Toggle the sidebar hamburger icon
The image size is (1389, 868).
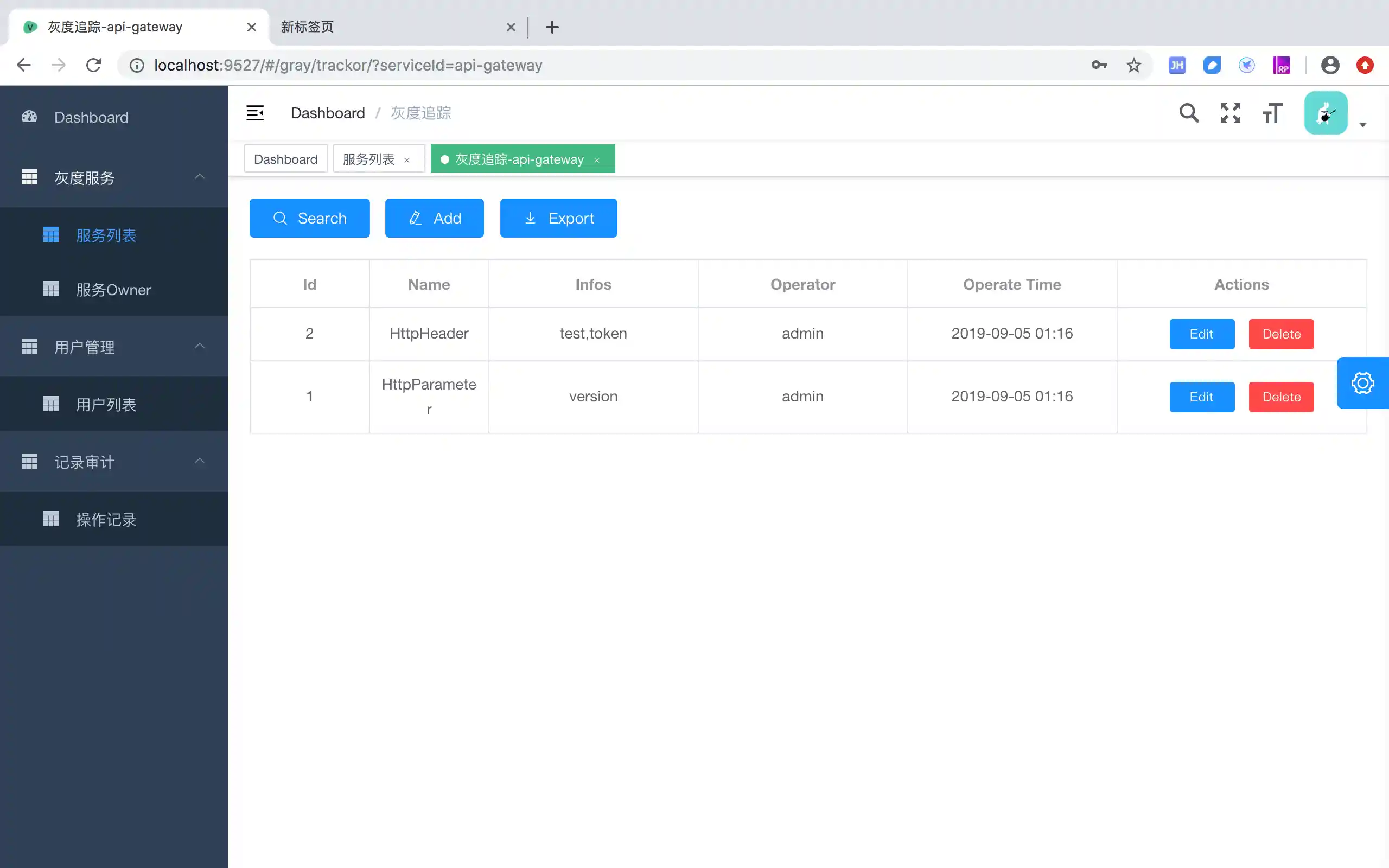click(255, 112)
